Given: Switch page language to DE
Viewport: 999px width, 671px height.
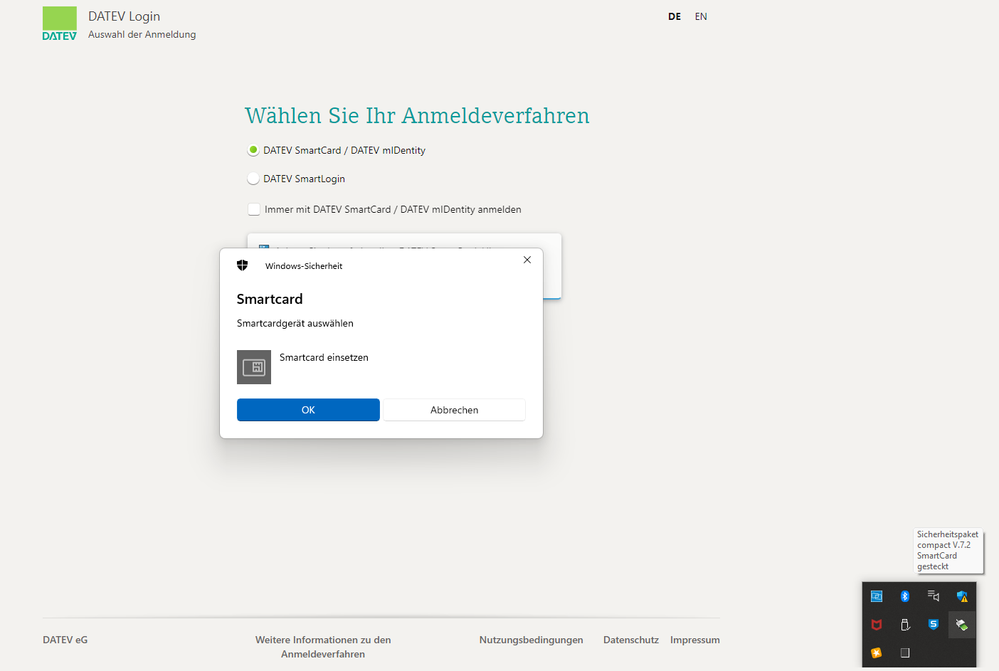Looking at the screenshot, I should (x=674, y=17).
